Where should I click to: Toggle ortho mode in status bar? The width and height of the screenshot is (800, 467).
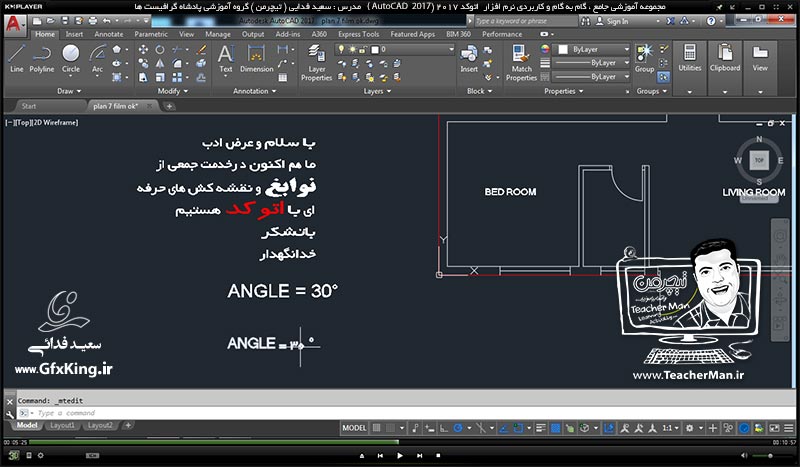pyautogui.click(x=444, y=428)
